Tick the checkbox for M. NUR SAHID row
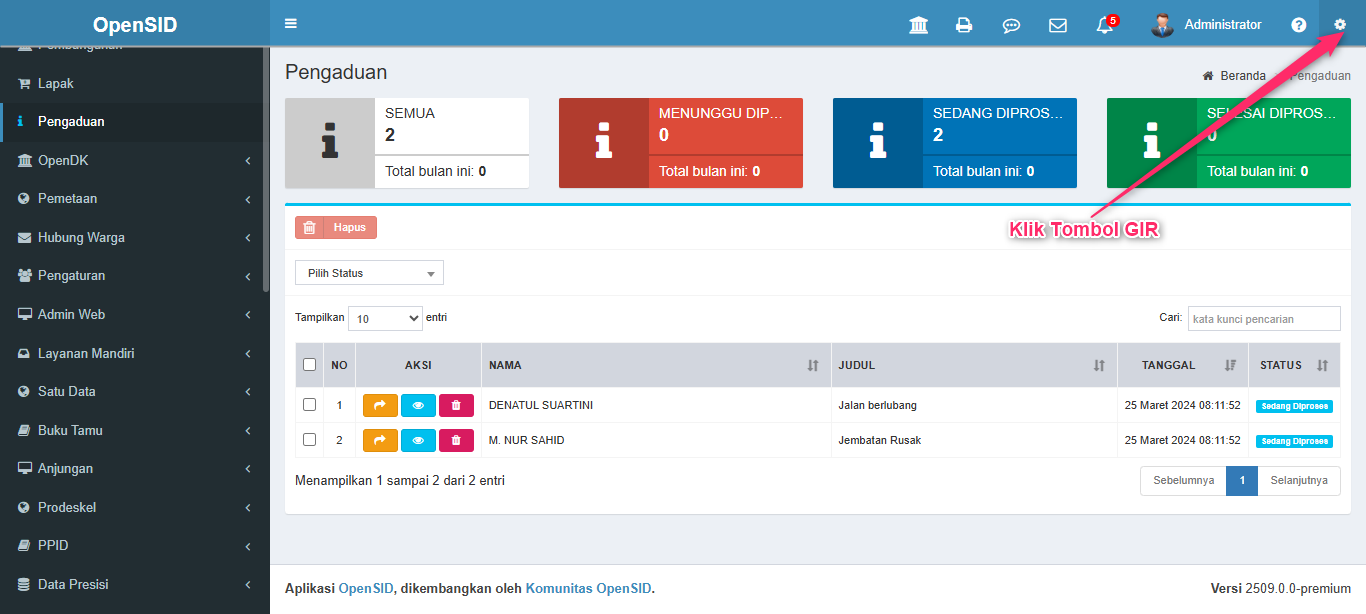Image resolution: width=1366 pixels, height=614 pixels. [310, 440]
